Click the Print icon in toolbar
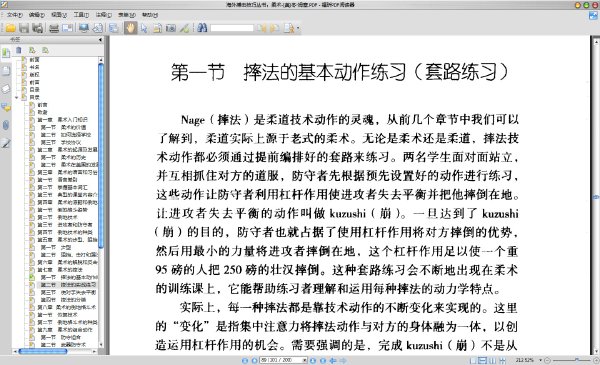 (x=54, y=28)
